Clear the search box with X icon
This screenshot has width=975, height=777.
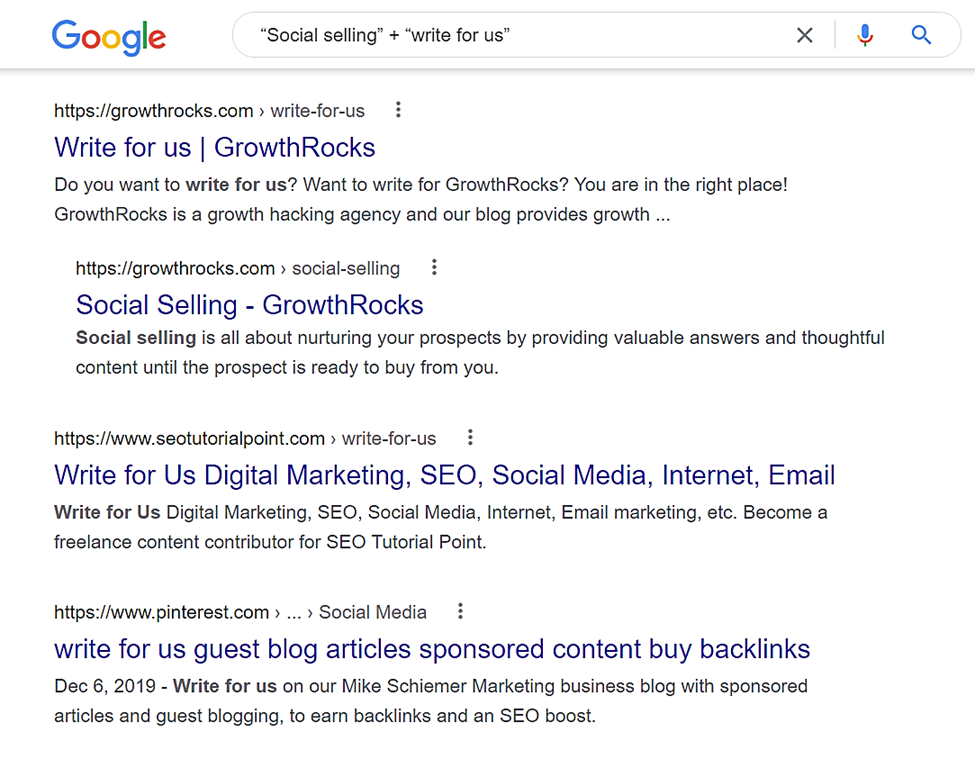click(805, 35)
